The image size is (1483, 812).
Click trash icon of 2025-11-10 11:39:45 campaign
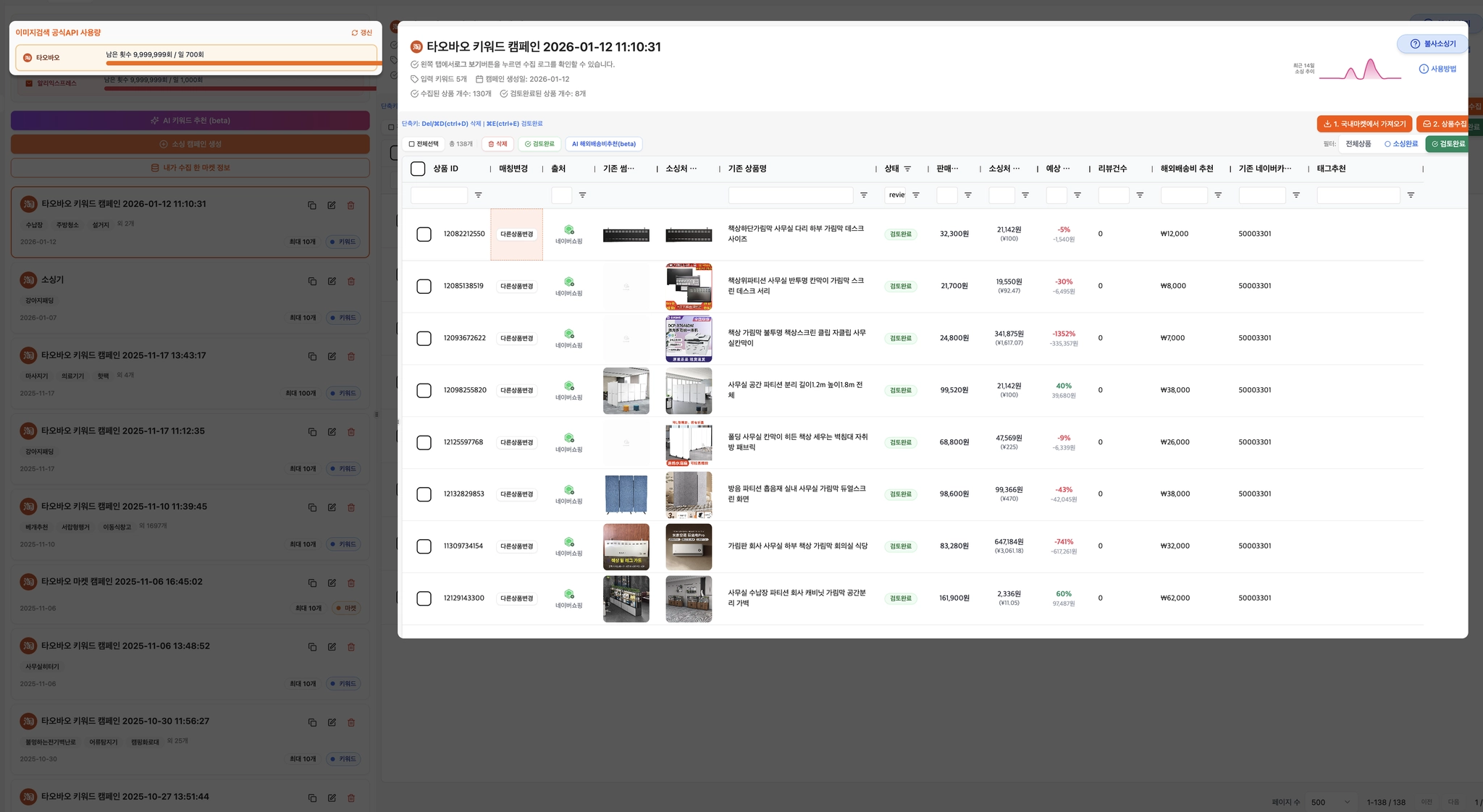tap(351, 507)
